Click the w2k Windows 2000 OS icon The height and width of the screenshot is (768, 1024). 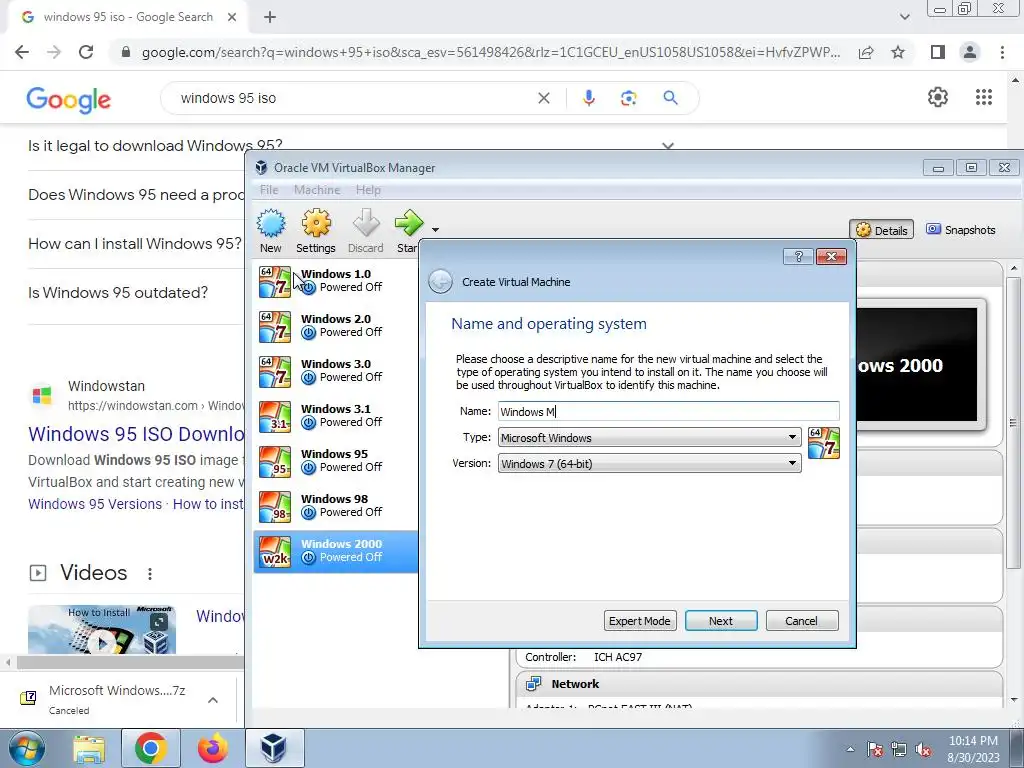[x=275, y=552]
